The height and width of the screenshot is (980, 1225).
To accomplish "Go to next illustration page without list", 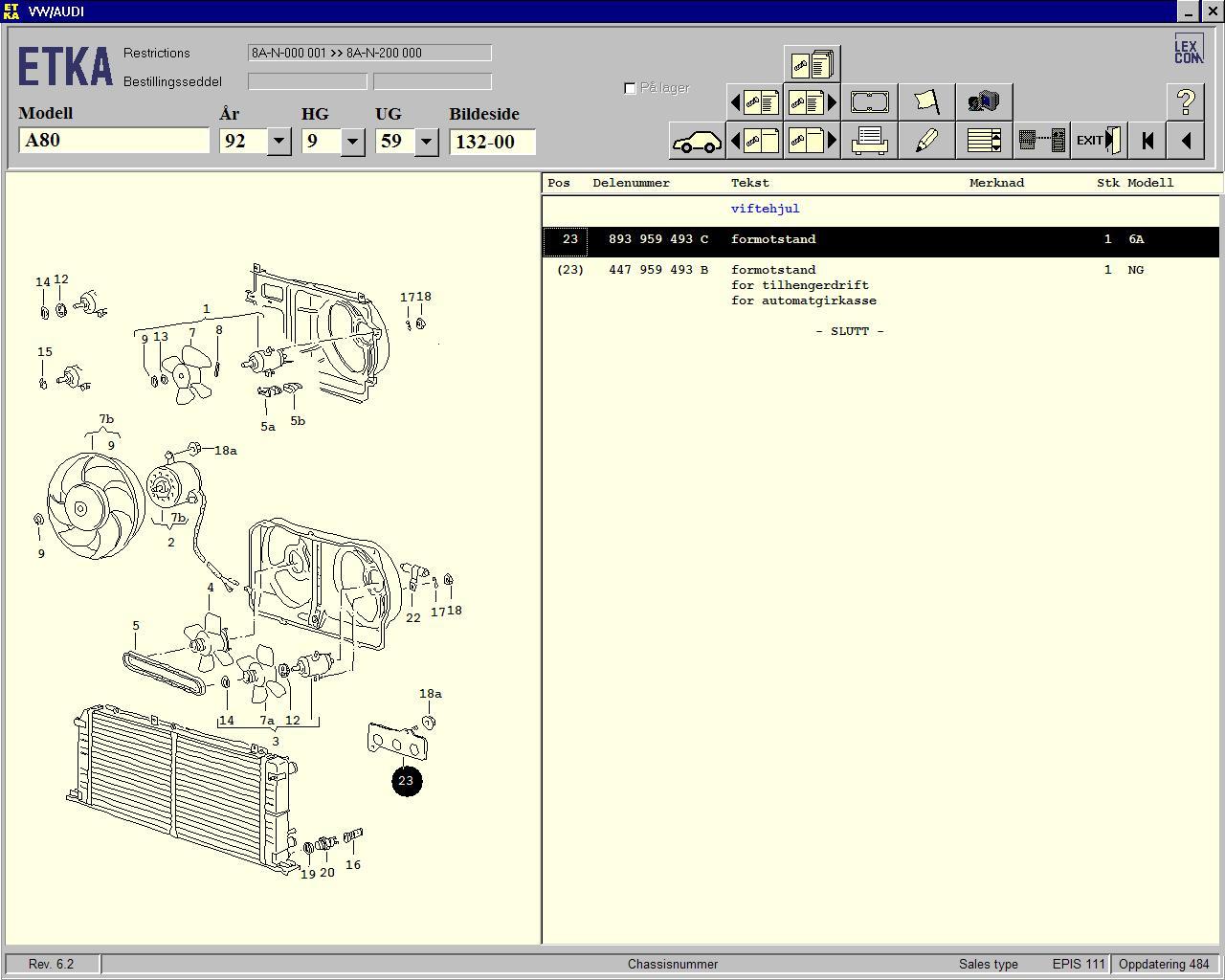I will click(x=812, y=141).
